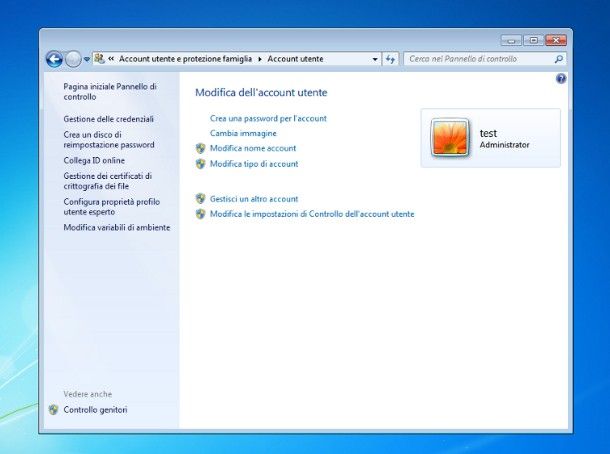
Task: Maximize the Control Panel window
Action: pos(533,40)
